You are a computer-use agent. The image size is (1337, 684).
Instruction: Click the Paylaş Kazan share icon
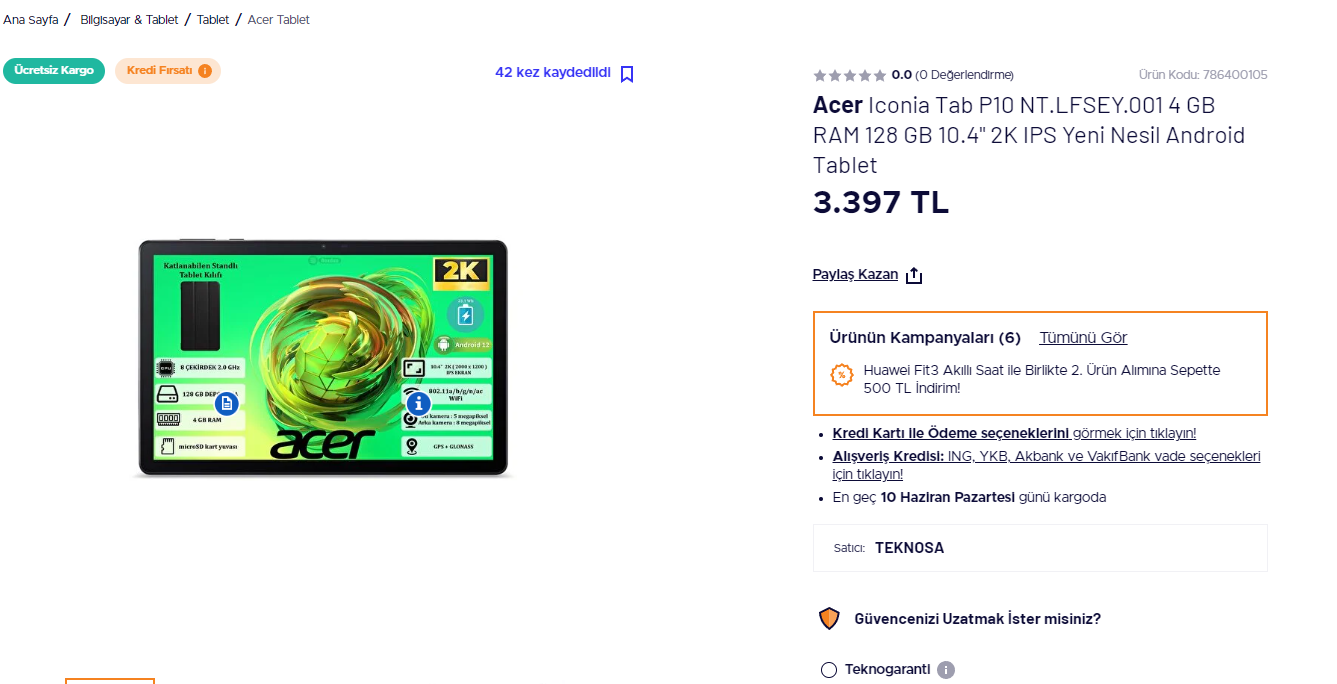tap(914, 276)
